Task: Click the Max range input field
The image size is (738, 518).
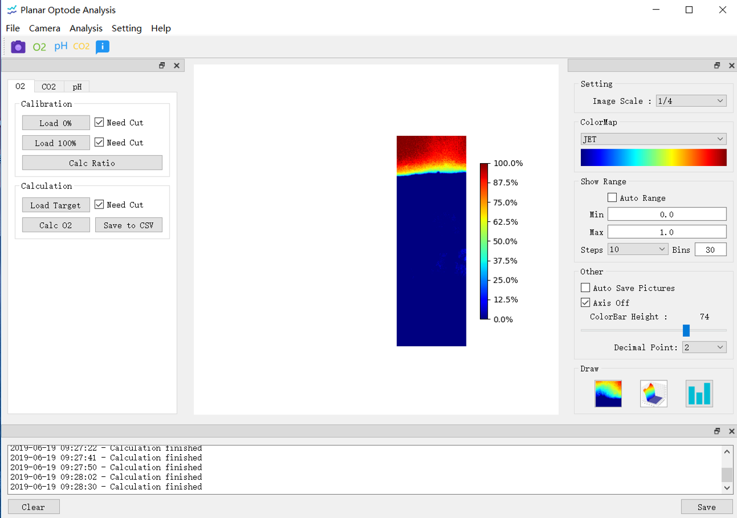Action: [667, 232]
